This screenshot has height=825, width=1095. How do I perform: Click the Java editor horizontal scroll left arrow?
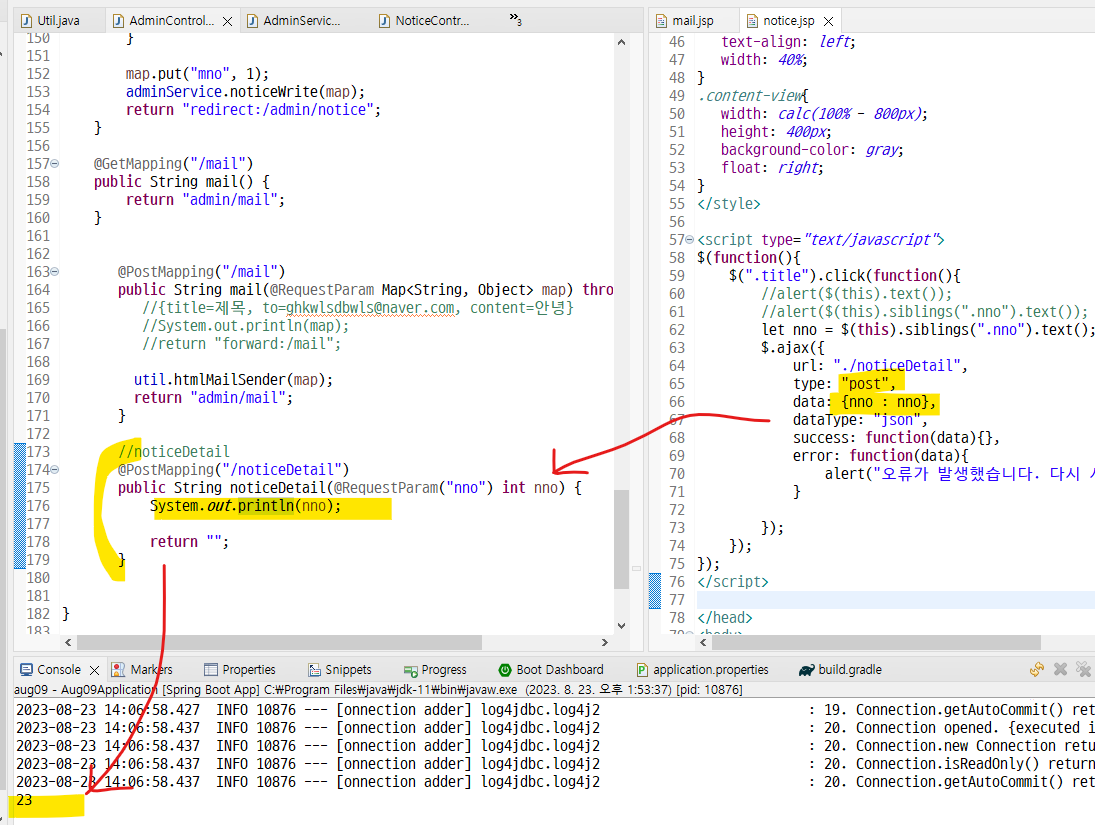68,642
